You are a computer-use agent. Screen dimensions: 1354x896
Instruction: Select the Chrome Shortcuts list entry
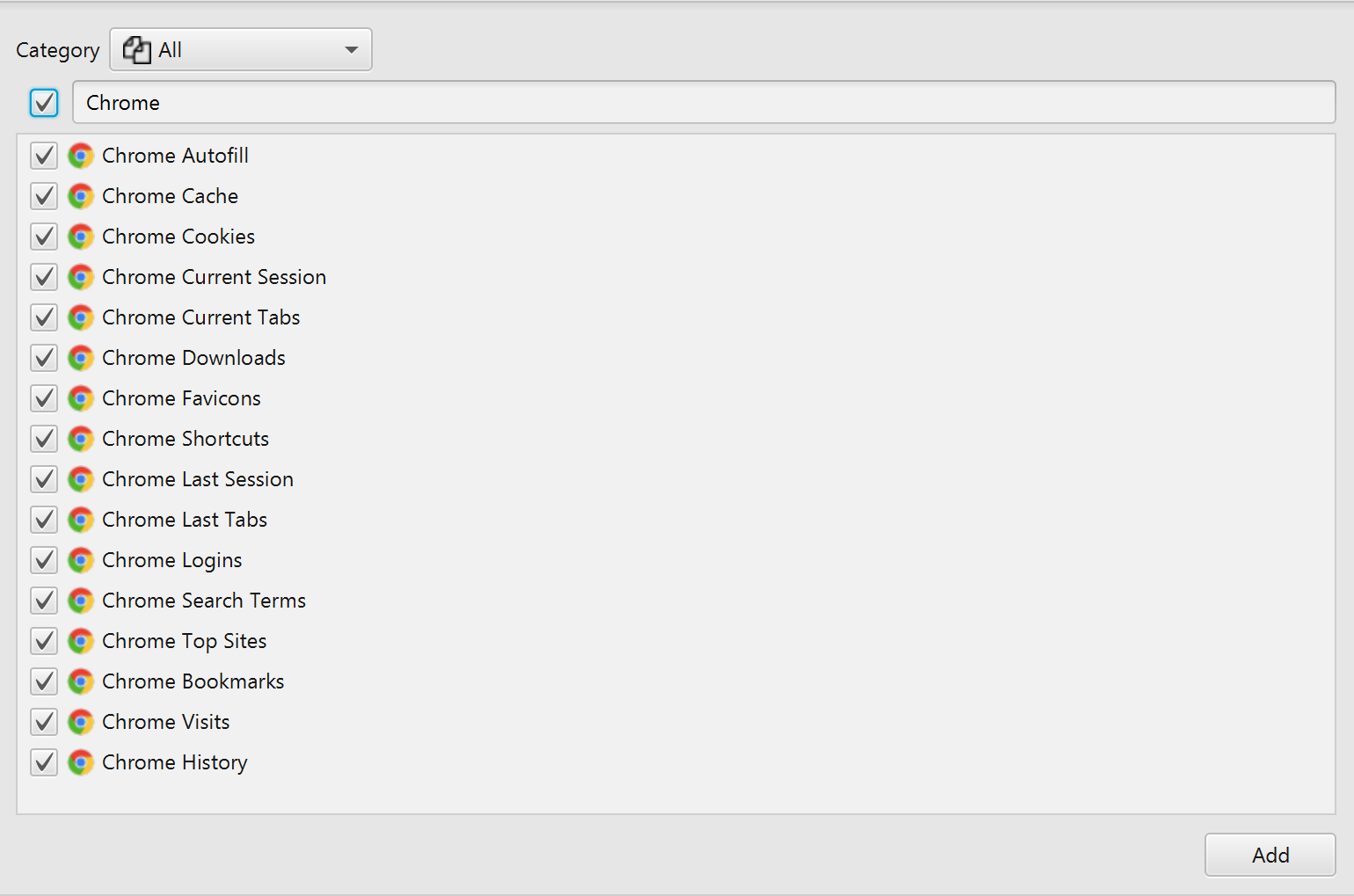click(186, 439)
